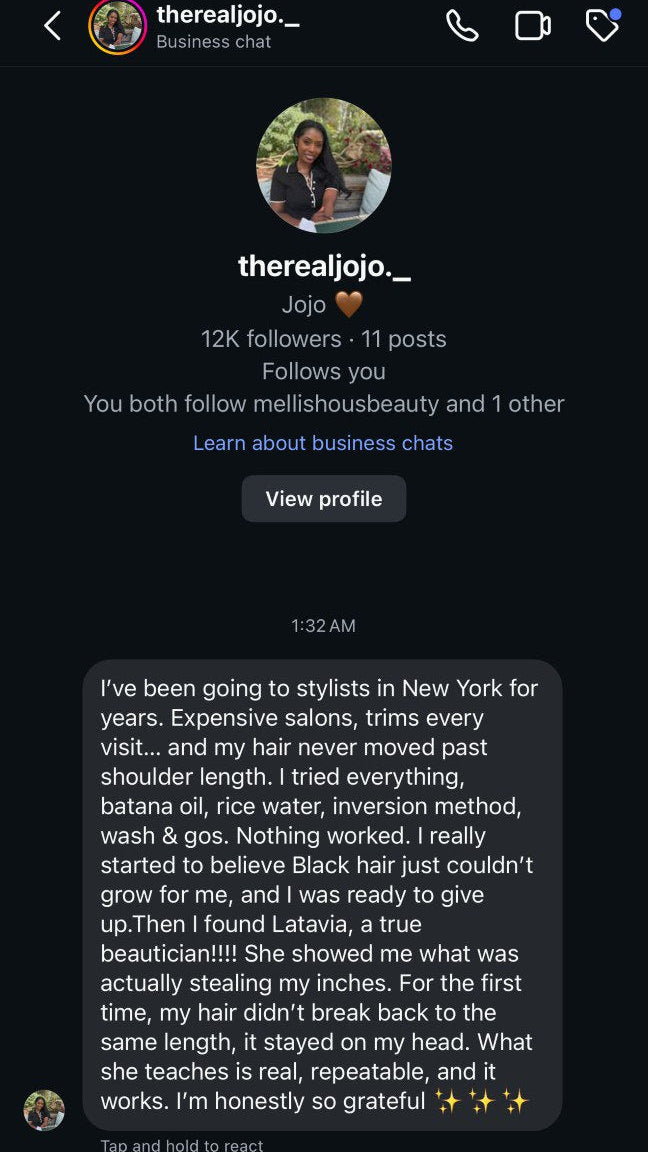Start a video call with the camera icon
The height and width of the screenshot is (1152, 648).
[x=533, y=27]
